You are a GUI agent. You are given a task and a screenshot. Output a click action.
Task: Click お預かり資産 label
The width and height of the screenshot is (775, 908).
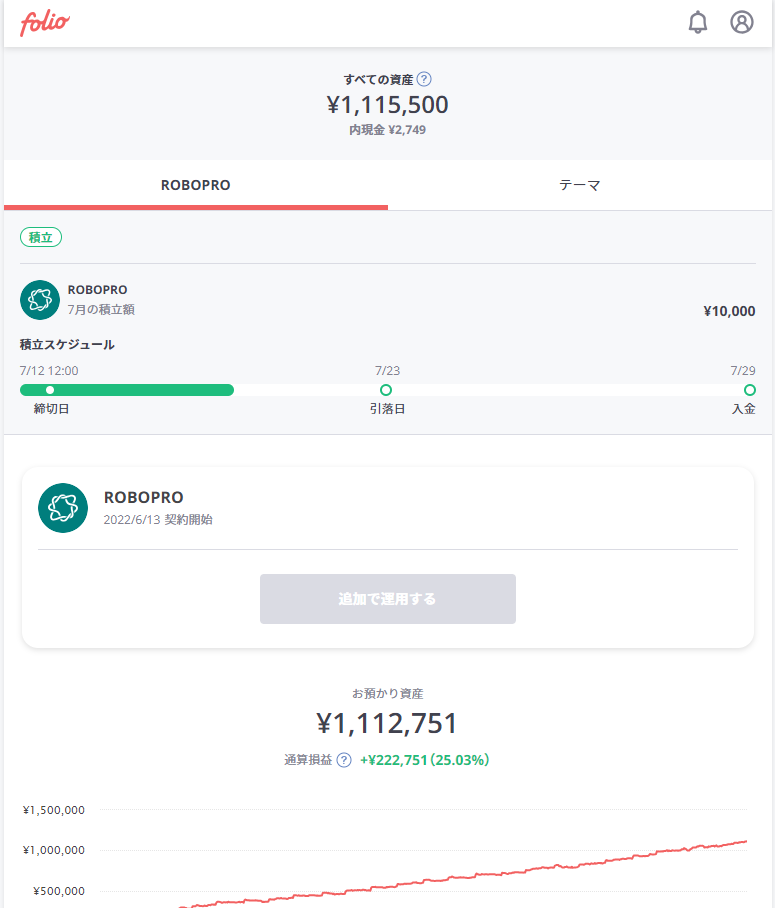[x=388, y=693]
